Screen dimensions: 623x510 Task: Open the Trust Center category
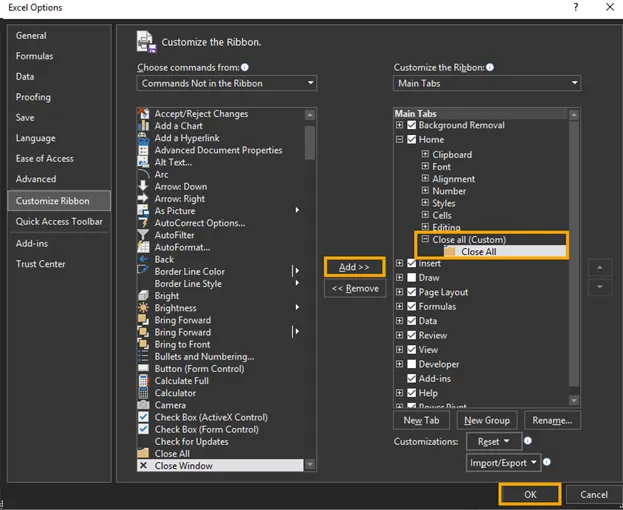pyautogui.click(x=41, y=264)
